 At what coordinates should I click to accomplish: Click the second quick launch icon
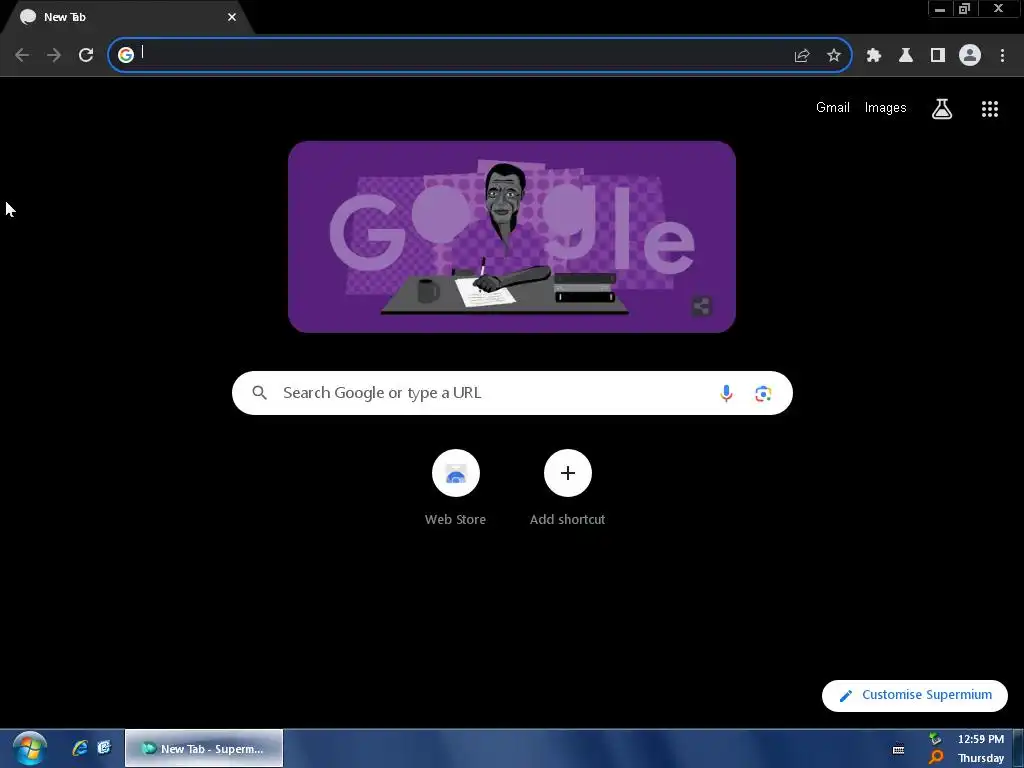[104, 748]
